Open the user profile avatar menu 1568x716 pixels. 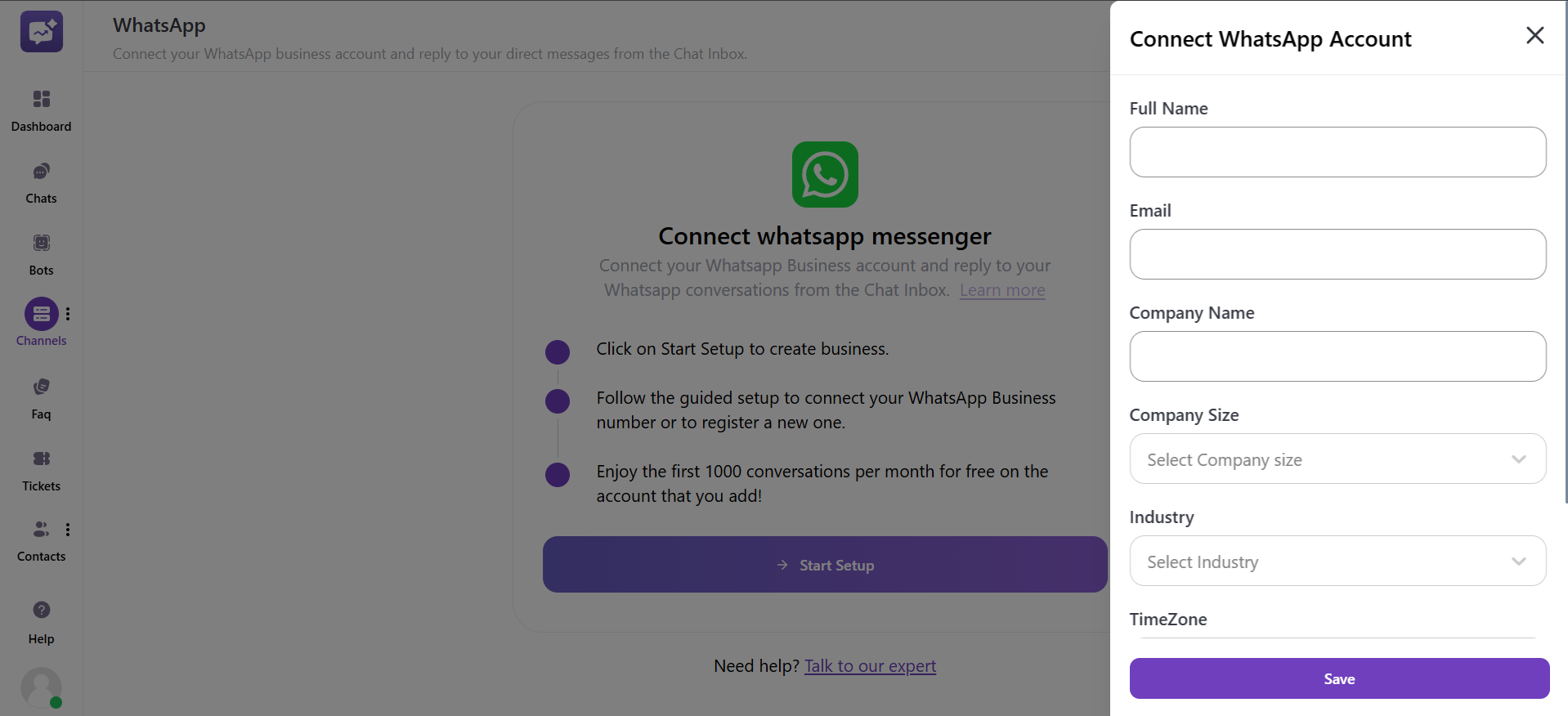(41, 687)
